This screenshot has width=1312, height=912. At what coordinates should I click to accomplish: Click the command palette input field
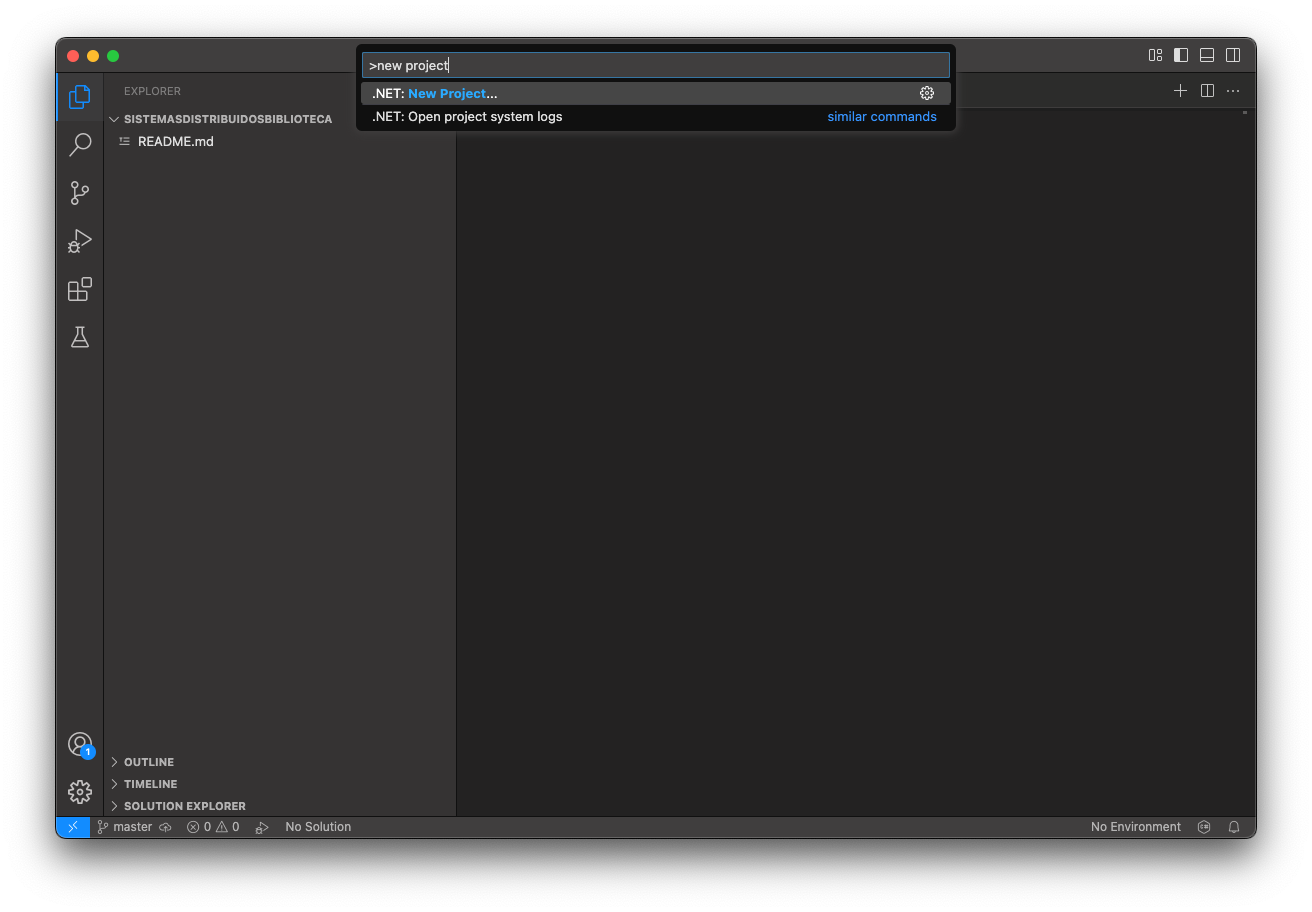pos(655,65)
